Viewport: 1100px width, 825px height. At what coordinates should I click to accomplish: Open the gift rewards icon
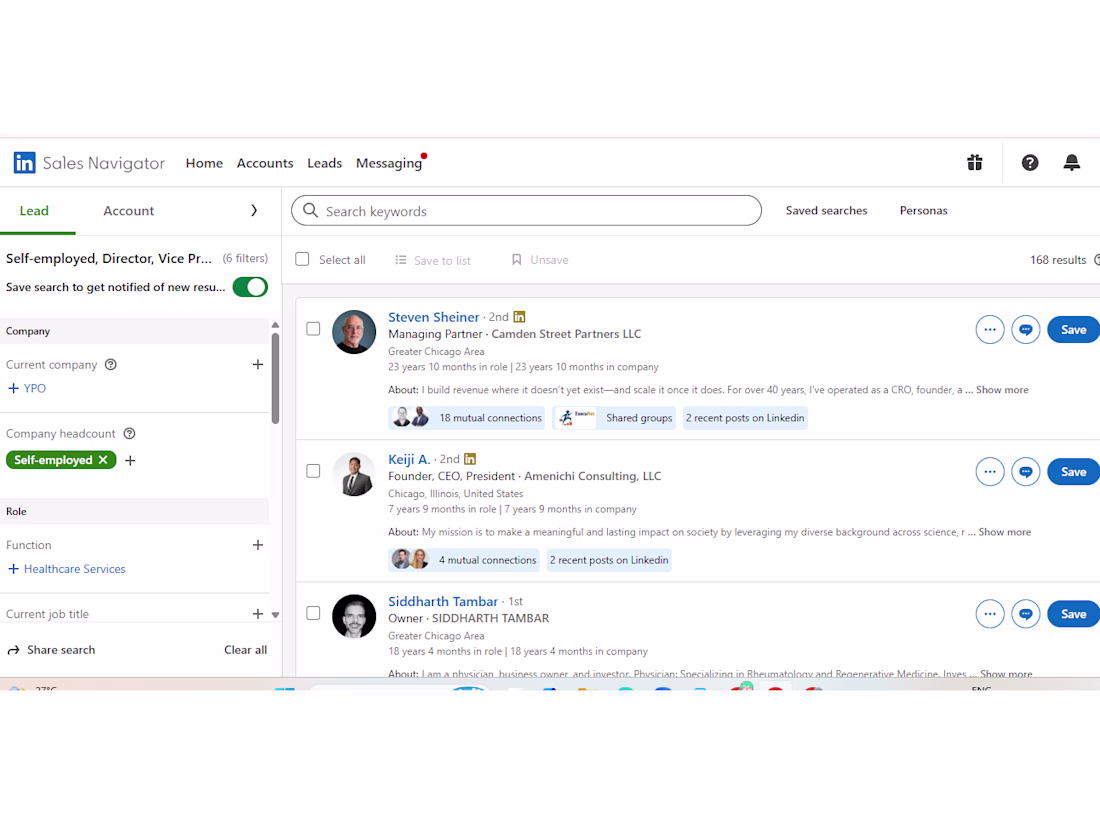point(974,163)
